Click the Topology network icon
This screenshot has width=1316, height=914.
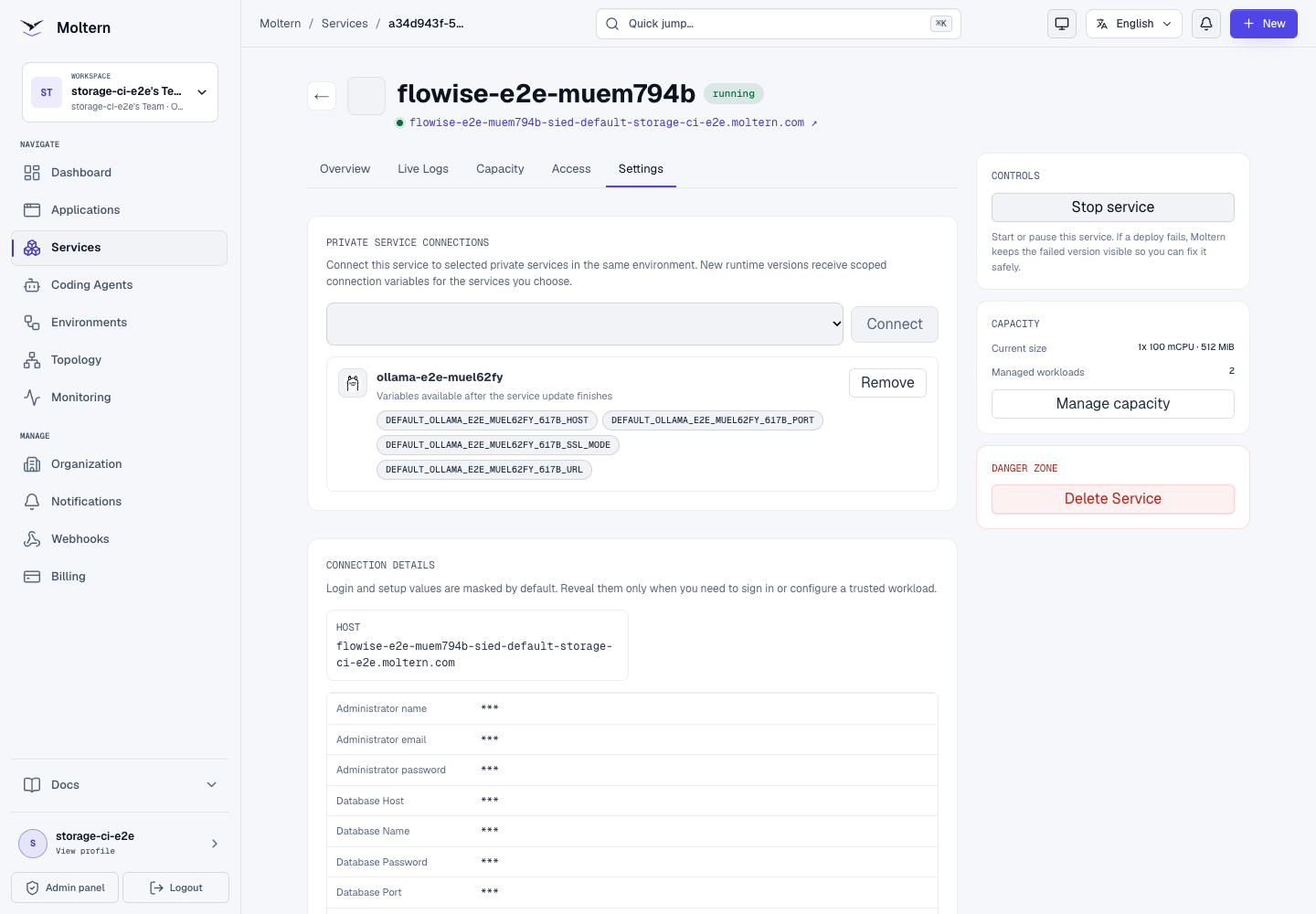(x=32, y=360)
